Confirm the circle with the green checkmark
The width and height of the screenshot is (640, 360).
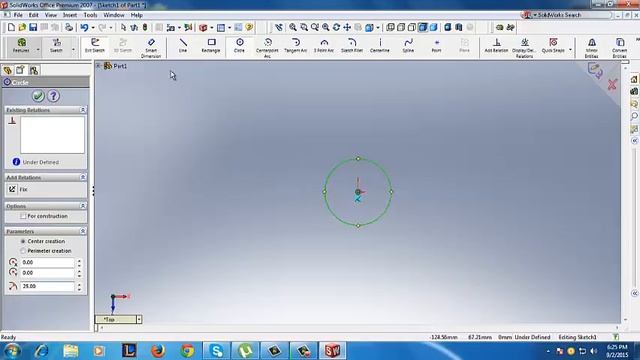tap(38, 96)
